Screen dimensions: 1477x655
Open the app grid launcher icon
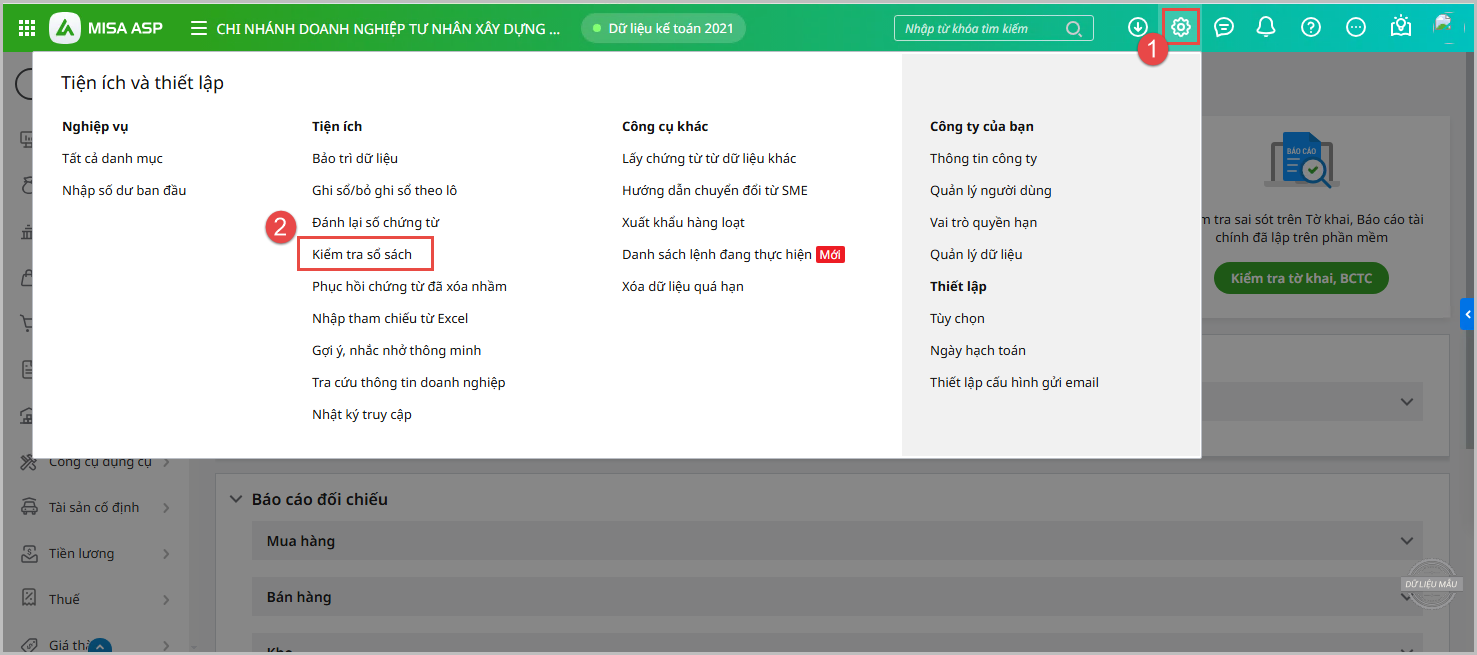click(27, 28)
